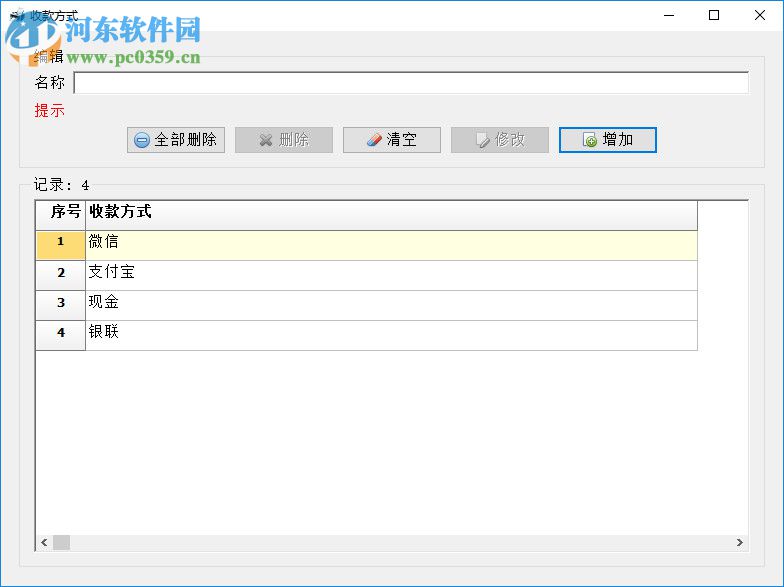
Task: Click the 清空 (clear) button
Action: click(392, 140)
